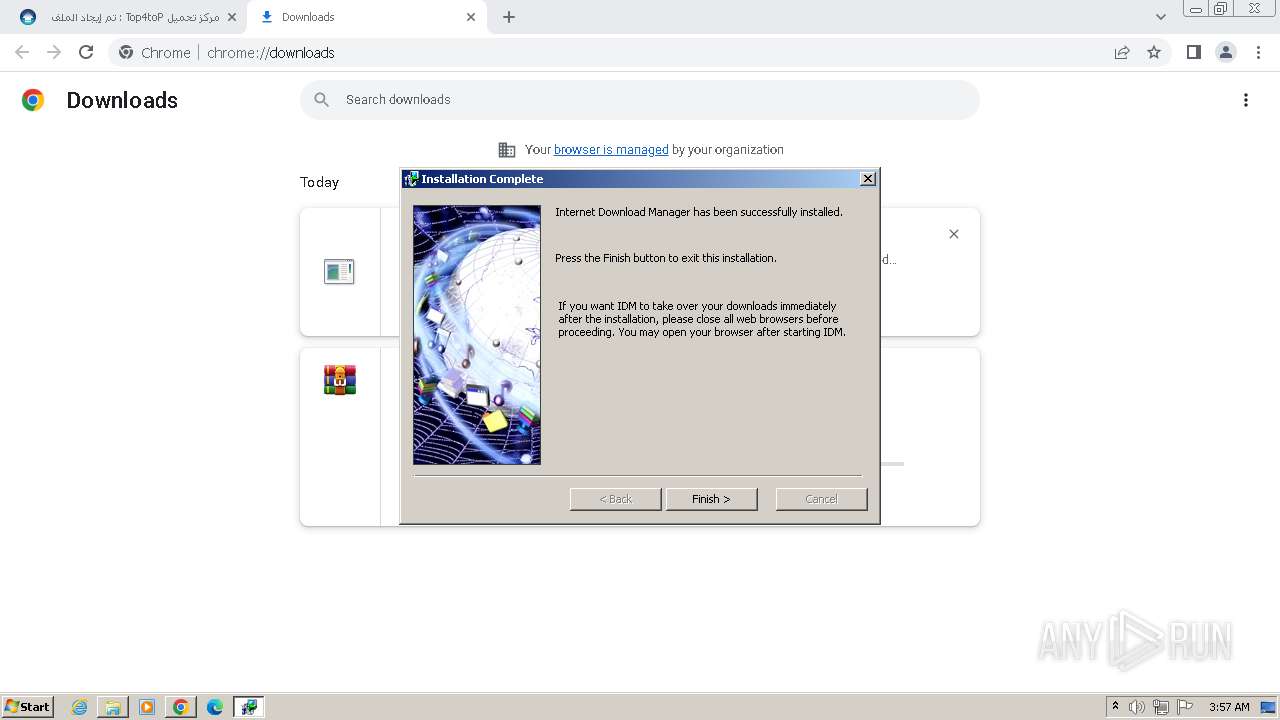Screen dimensions: 1280x720
Task: Click search magnifier icon in downloads
Action: tap(321, 100)
